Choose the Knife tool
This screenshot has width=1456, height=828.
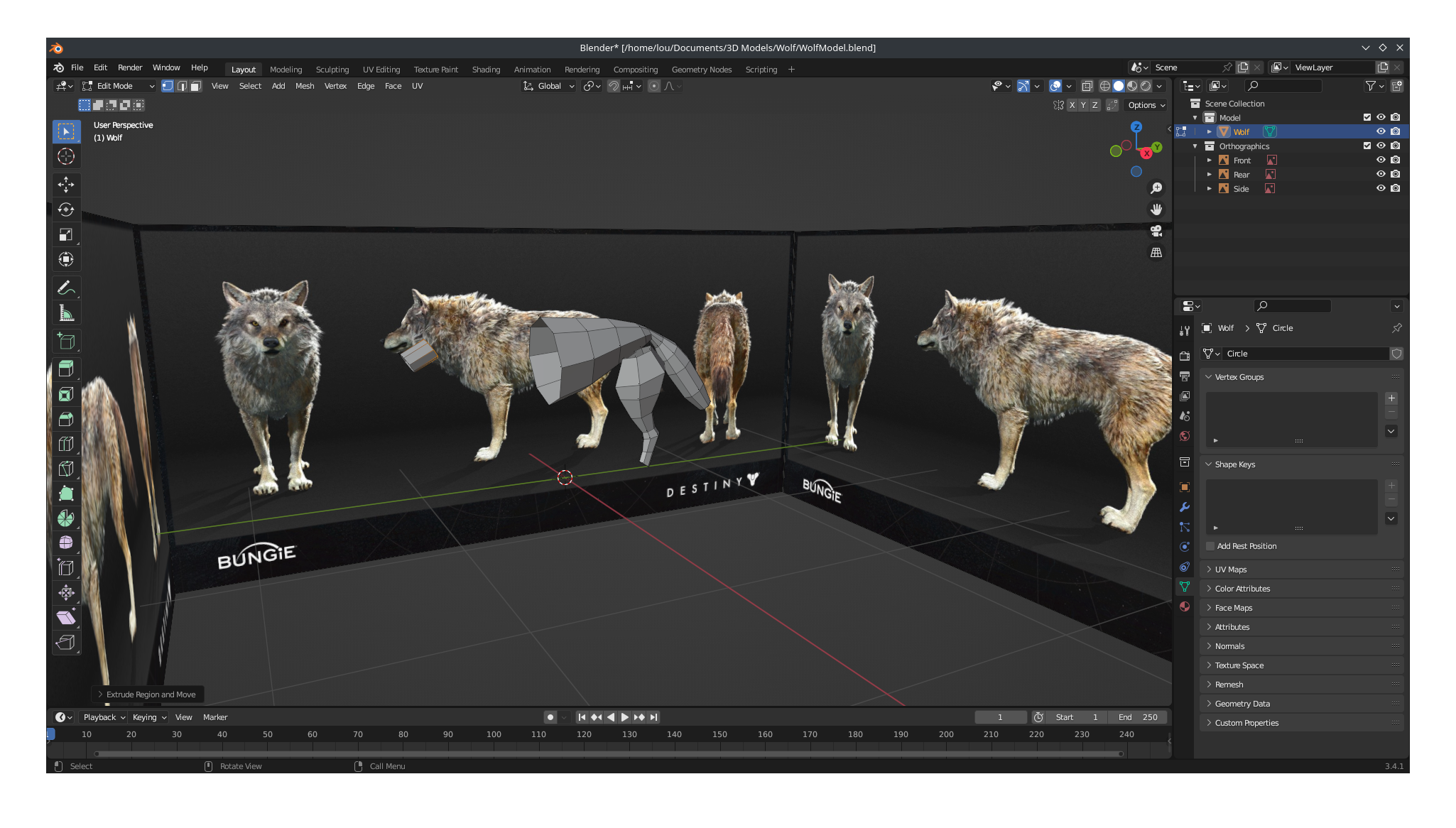pos(66,469)
